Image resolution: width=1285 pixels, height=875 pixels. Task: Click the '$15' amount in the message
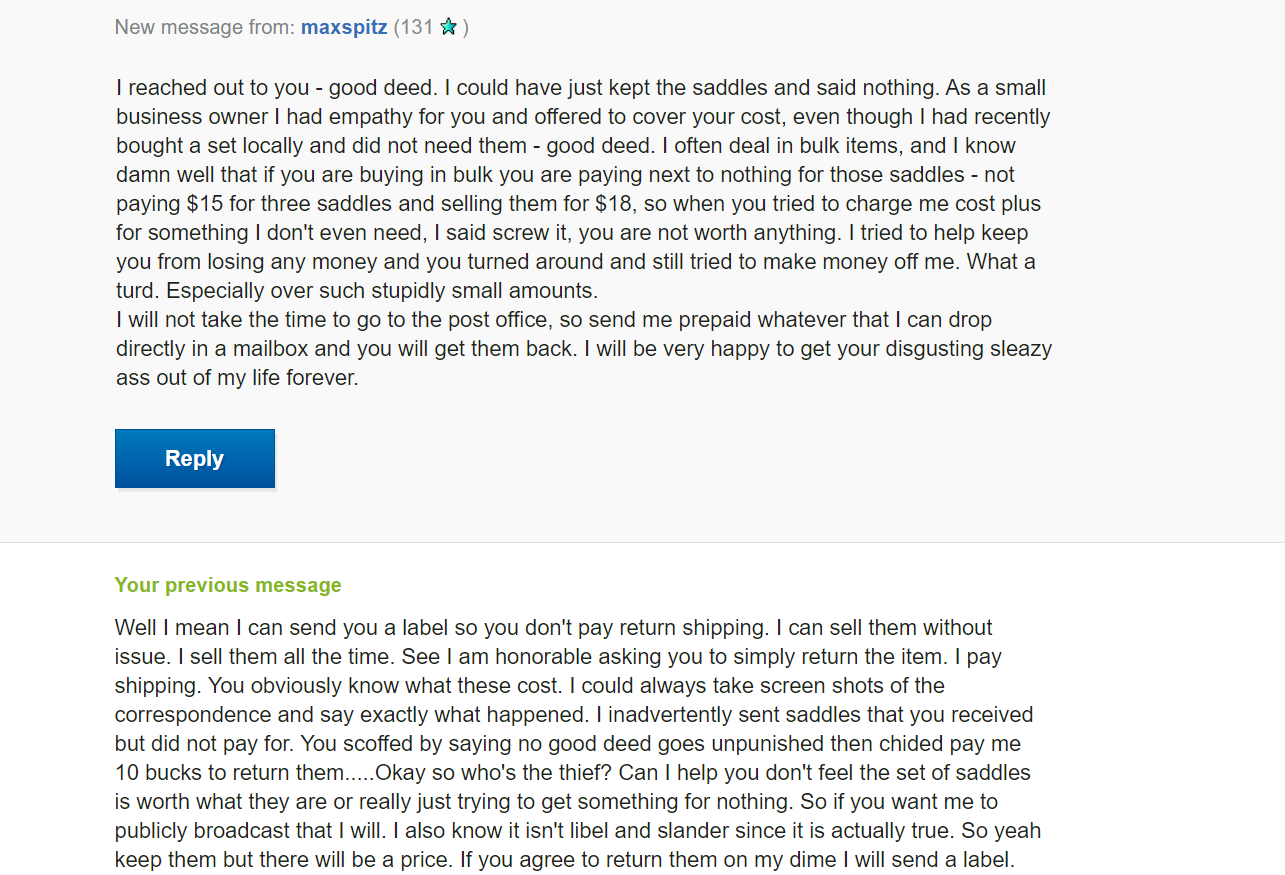(x=204, y=204)
